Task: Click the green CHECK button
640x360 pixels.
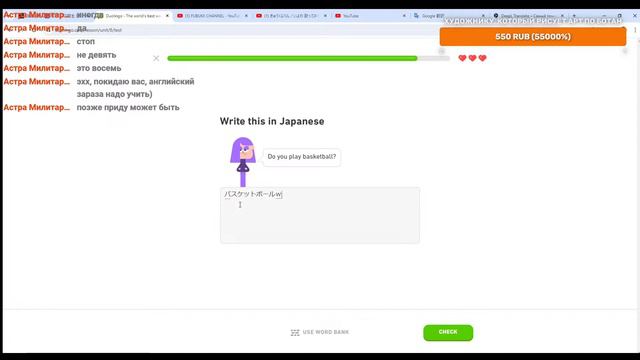Action: click(448, 332)
